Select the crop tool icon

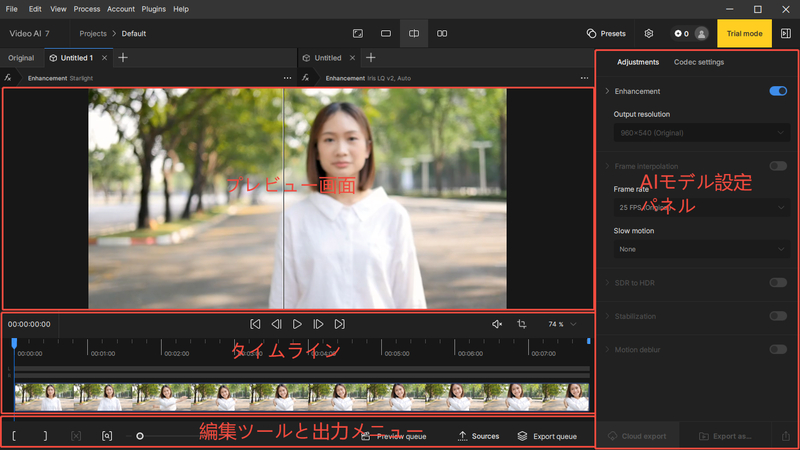click(x=521, y=324)
